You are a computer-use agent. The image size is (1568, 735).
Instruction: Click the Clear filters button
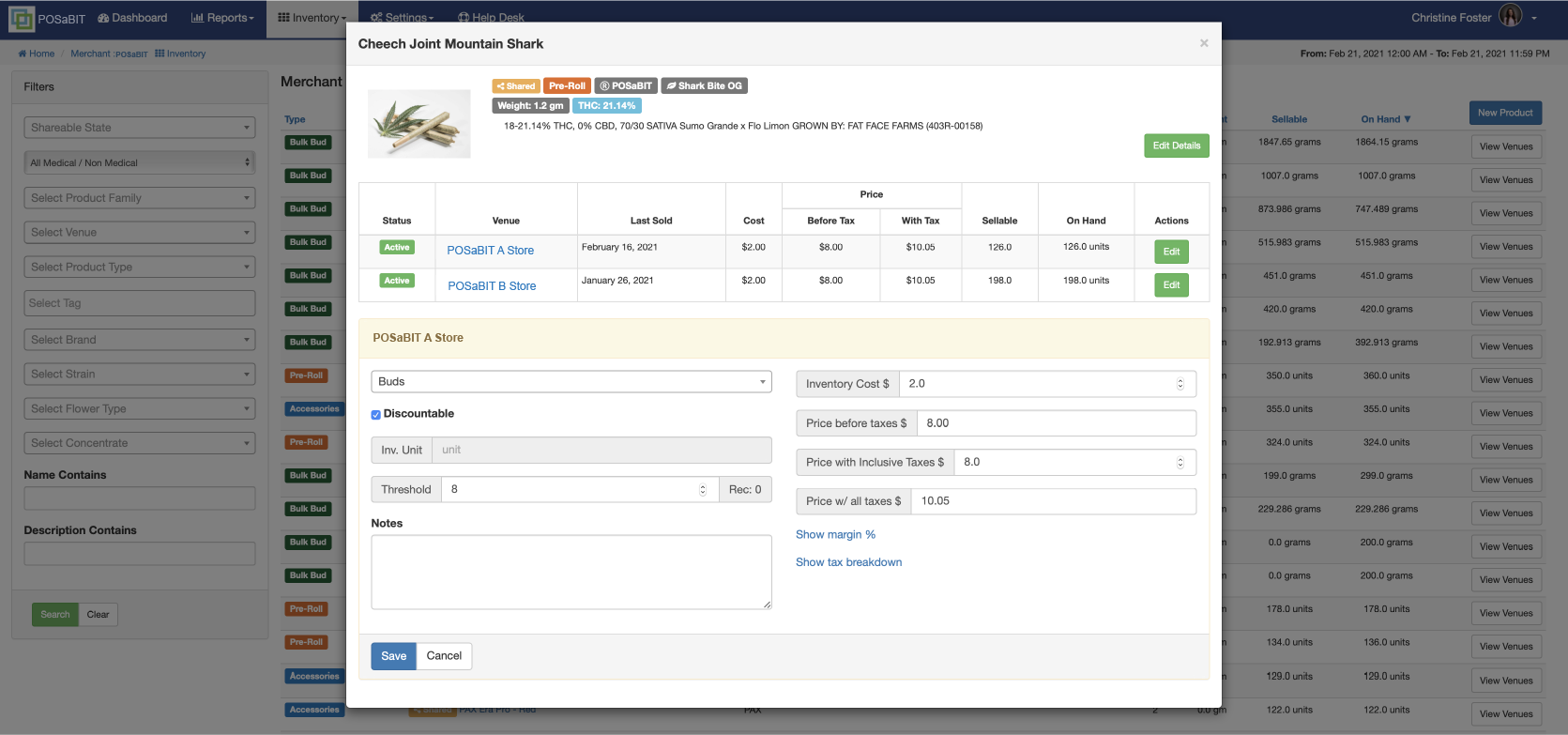[x=99, y=615]
